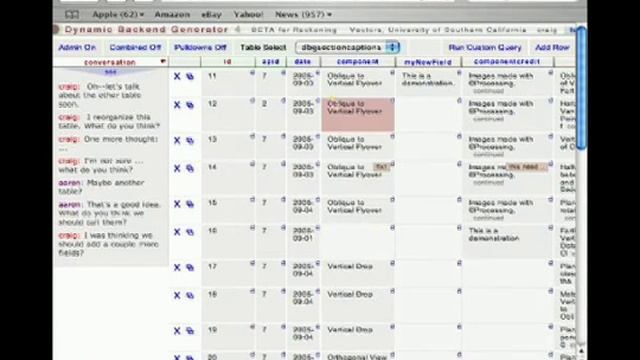Duplicate row 11 using its copy icon
The height and width of the screenshot is (360, 640).
pos(190,76)
